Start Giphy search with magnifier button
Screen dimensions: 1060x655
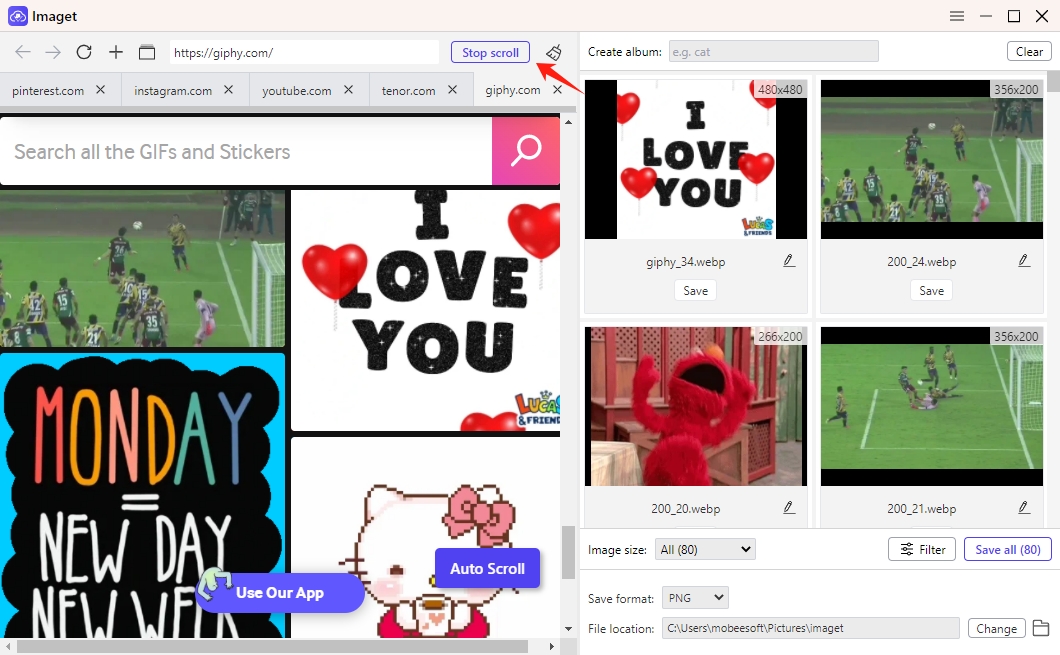tap(526, 151)
